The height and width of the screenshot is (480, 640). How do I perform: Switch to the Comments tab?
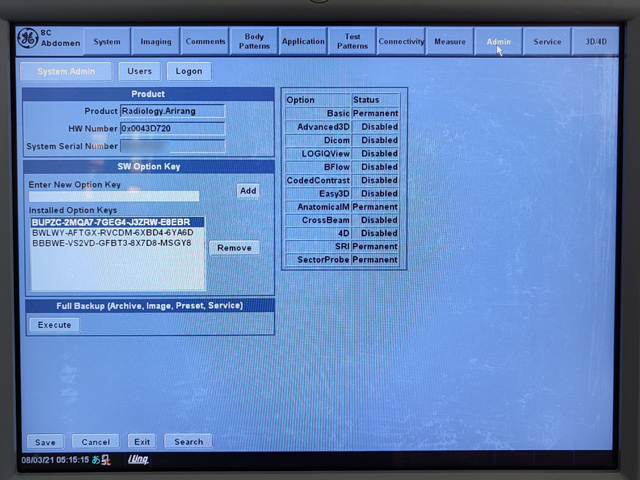(205, 41)
